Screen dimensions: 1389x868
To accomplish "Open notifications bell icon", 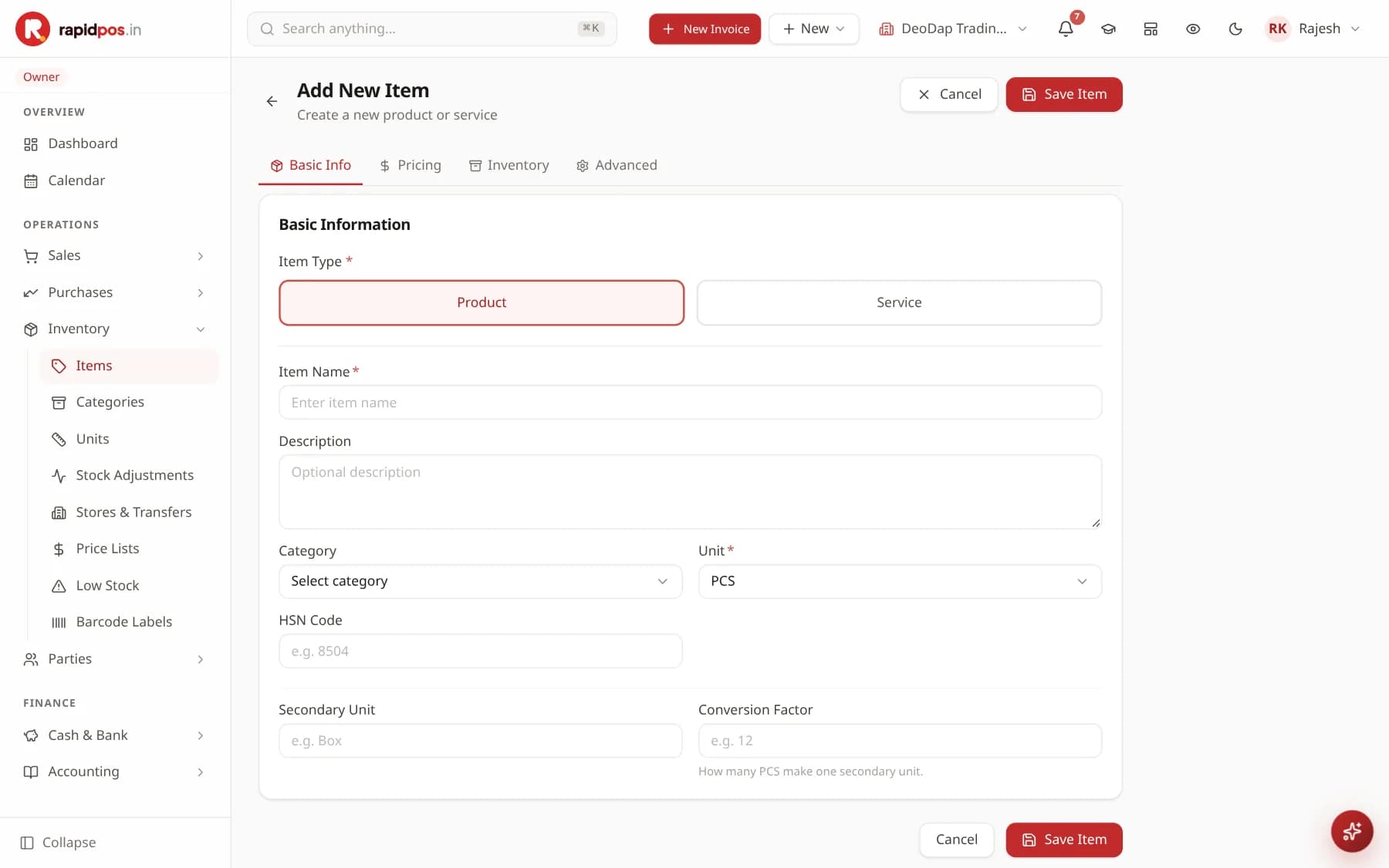I will tap(1066, 29).
